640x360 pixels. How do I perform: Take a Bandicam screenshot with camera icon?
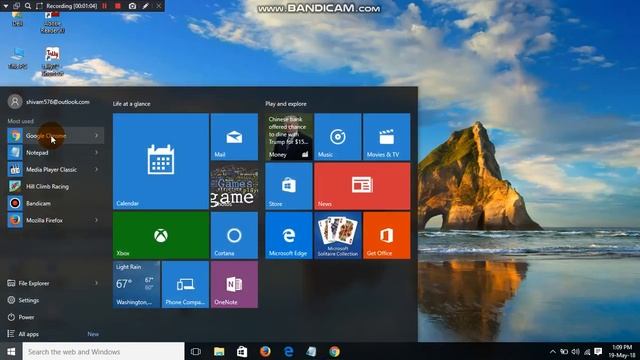pyautogui.click(x=132, y=6)
